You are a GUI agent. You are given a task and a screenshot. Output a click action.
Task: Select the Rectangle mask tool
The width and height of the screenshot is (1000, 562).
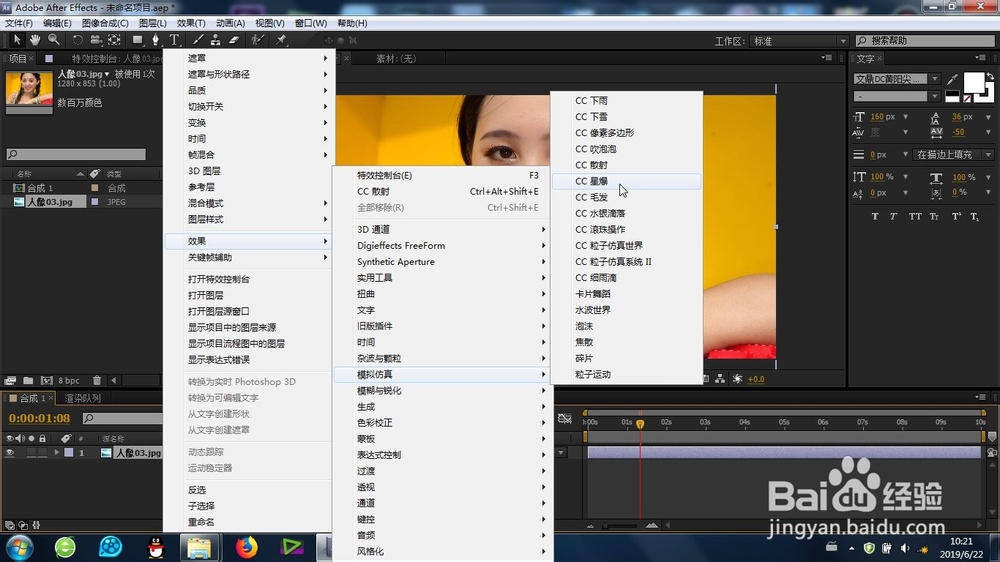pyautogui.click(x=137, y=40)
